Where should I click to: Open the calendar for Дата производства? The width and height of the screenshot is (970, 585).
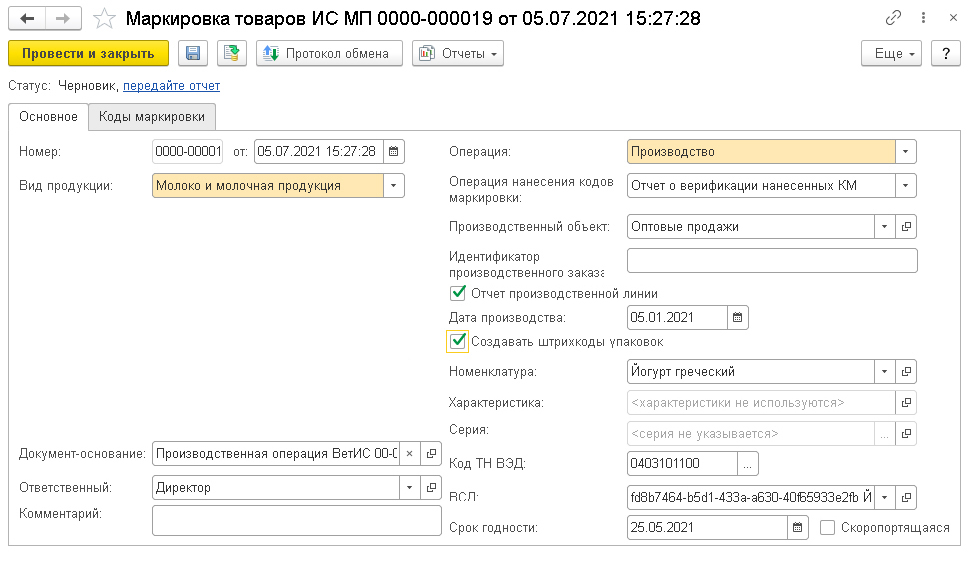[737, 317]
